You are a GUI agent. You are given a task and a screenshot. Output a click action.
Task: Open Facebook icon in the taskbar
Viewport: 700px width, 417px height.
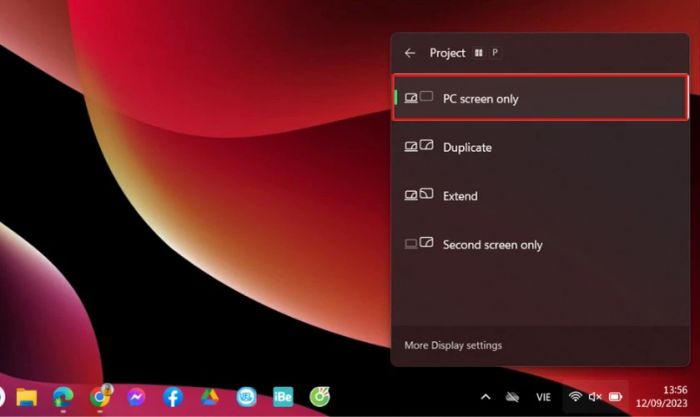tap(173, 397)
